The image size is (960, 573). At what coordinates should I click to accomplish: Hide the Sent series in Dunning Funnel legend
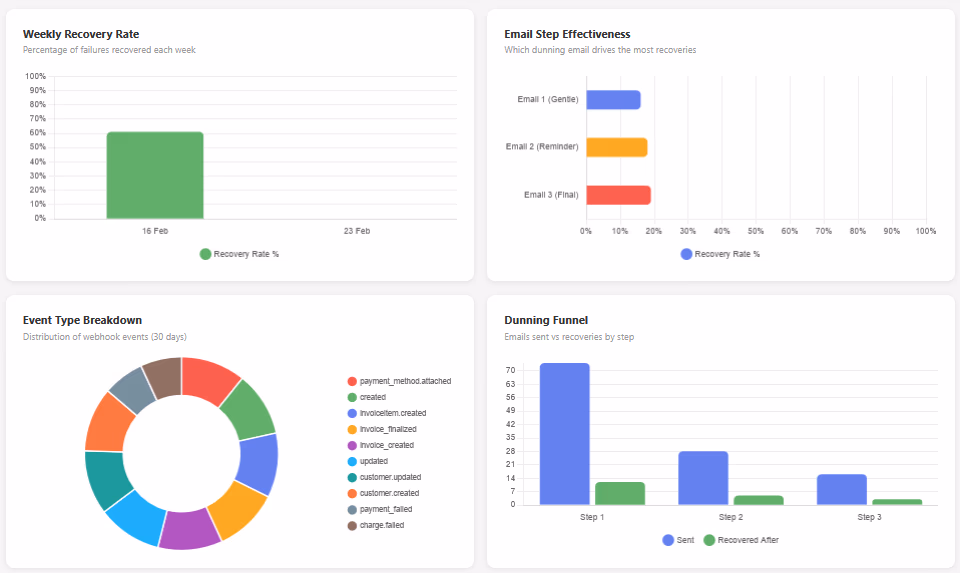click(x=677, y=540)
